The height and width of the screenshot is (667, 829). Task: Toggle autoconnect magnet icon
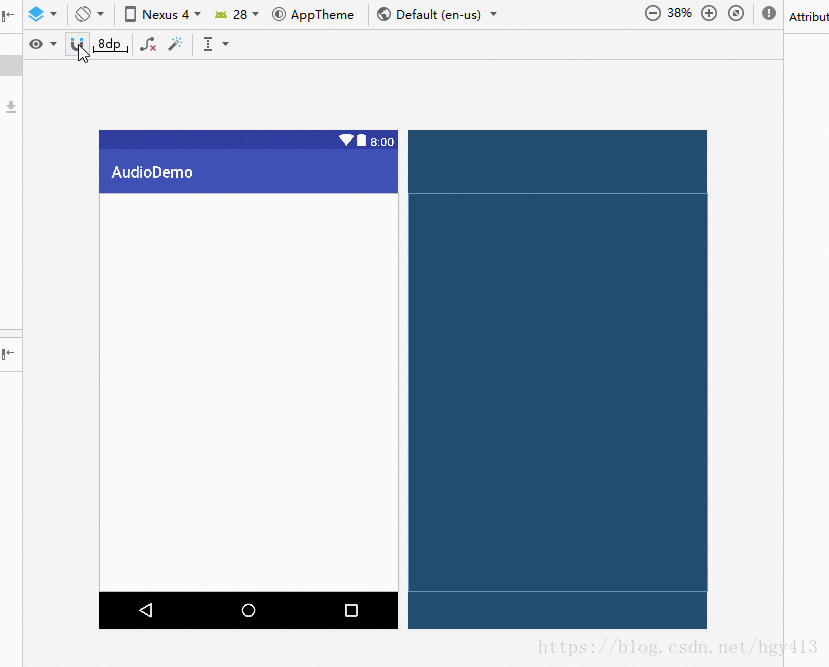[77, 44]
